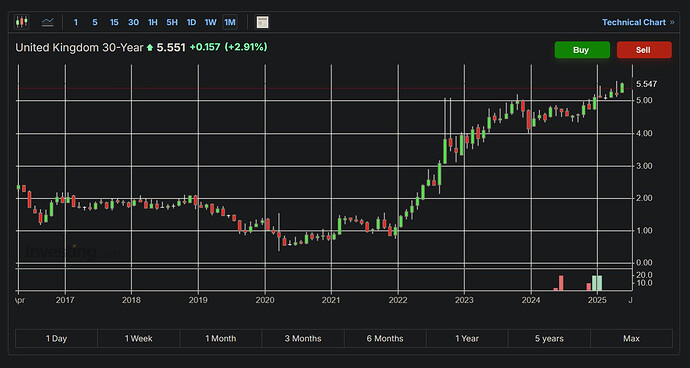Click the tall red volume bar in mid-2024
This screenshot has width=690, height=368.
point(561,283)
